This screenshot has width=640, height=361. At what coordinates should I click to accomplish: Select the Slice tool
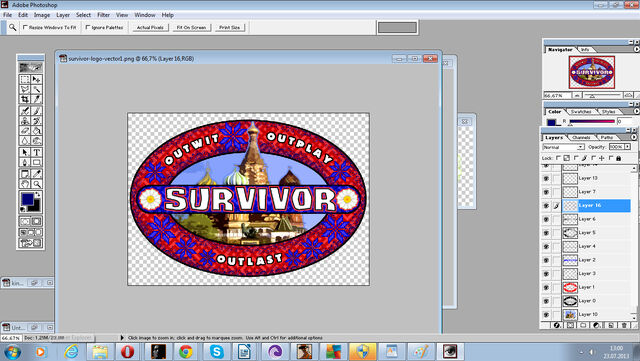[36, 99]
